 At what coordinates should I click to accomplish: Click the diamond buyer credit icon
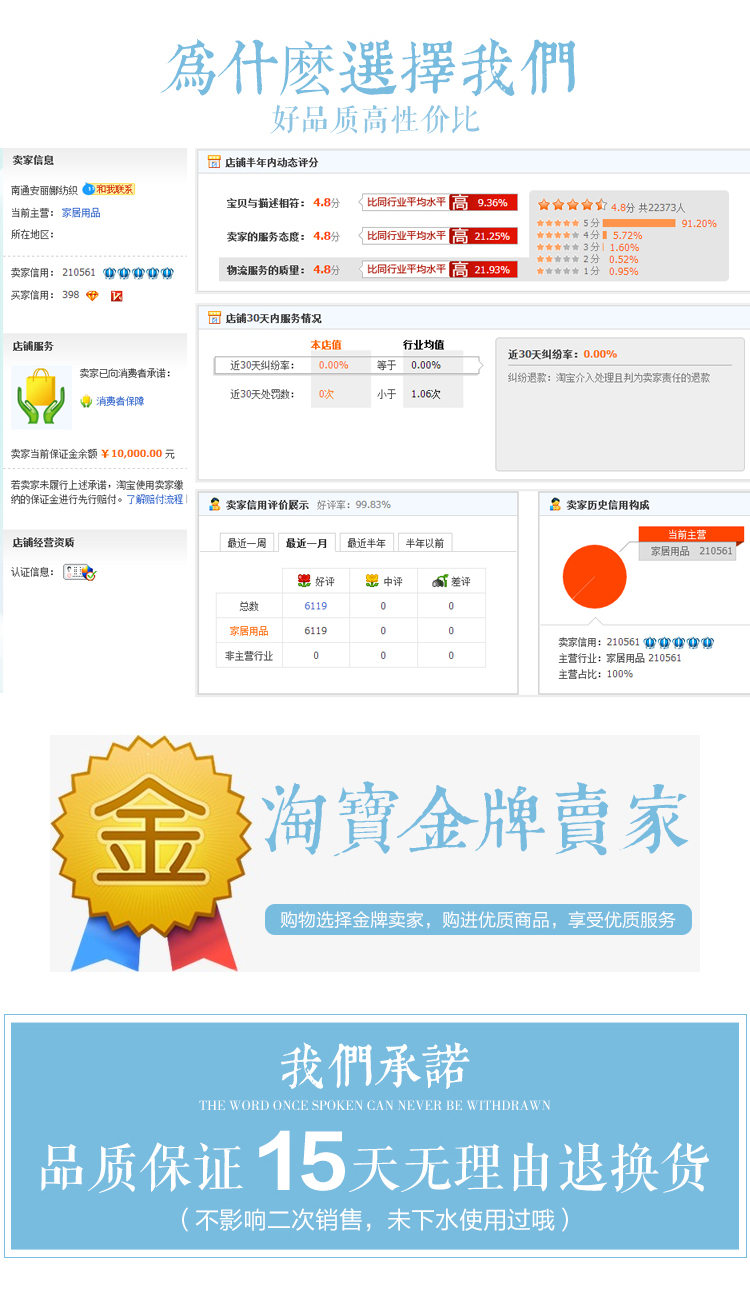click(x=93, y=296)
